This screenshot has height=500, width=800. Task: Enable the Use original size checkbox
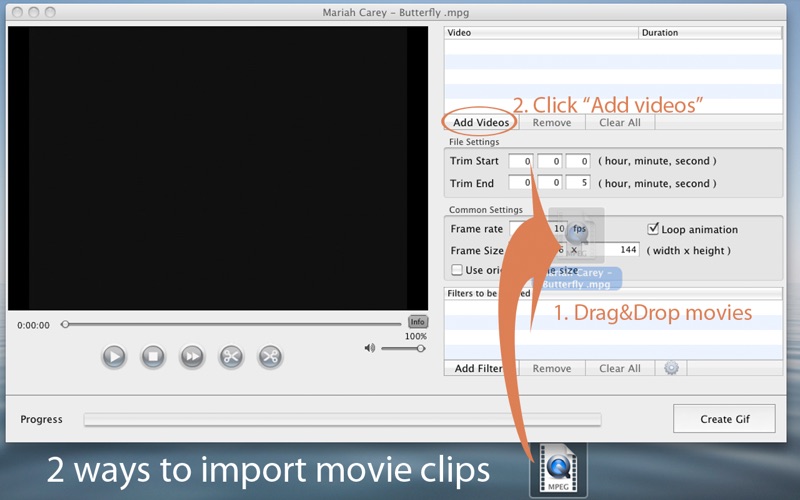[457, 270]
